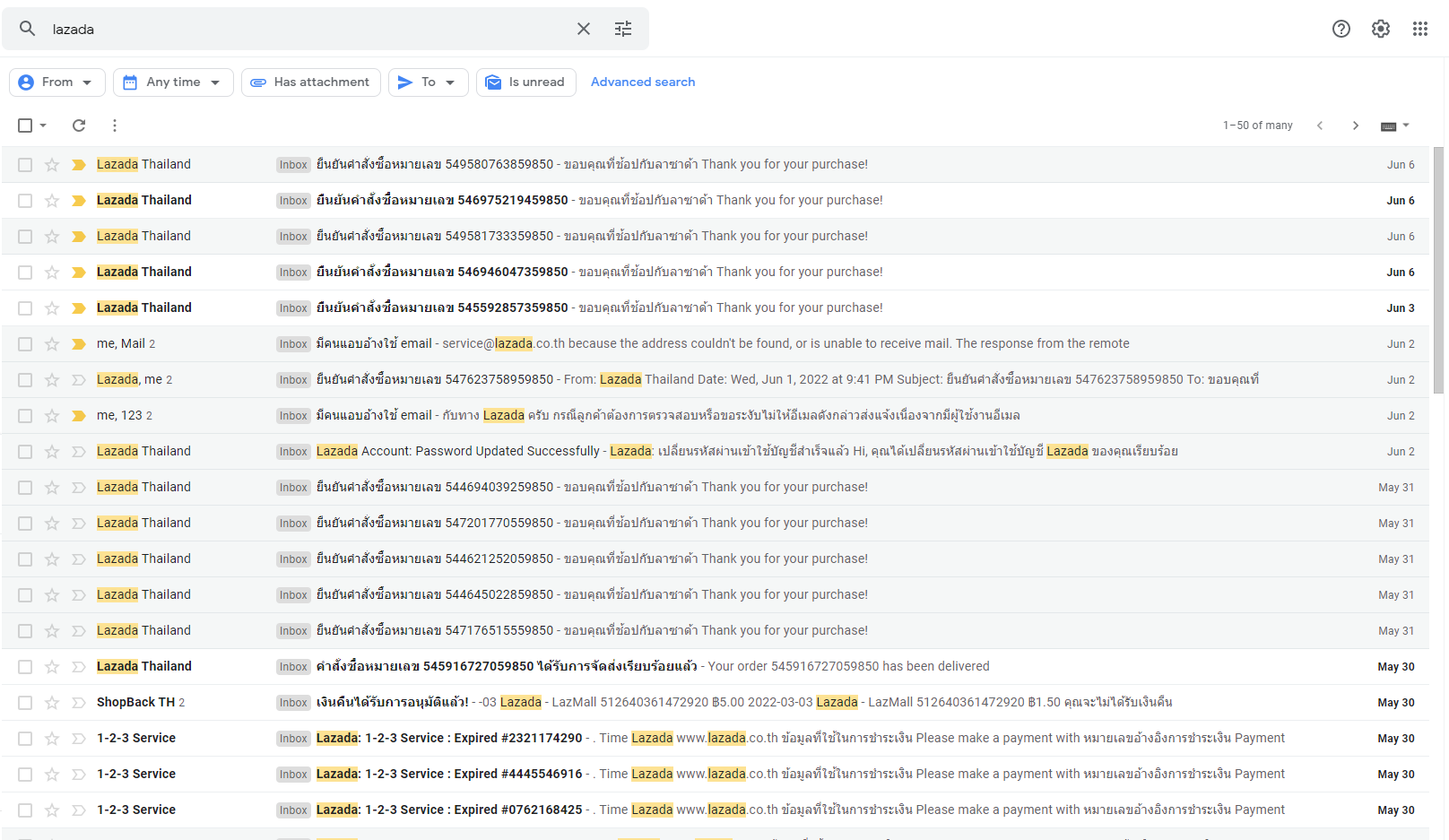Toggle the Has attachment filter
Image resolution: width=1449 pixels, height=840 pixels.
click(311, 82)
